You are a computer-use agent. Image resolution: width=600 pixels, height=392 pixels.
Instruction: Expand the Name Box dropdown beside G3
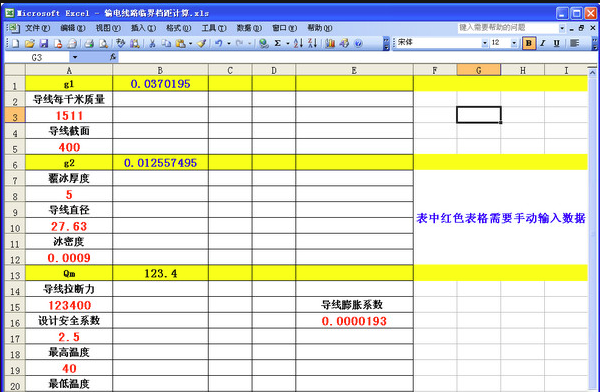click(75, 57)
